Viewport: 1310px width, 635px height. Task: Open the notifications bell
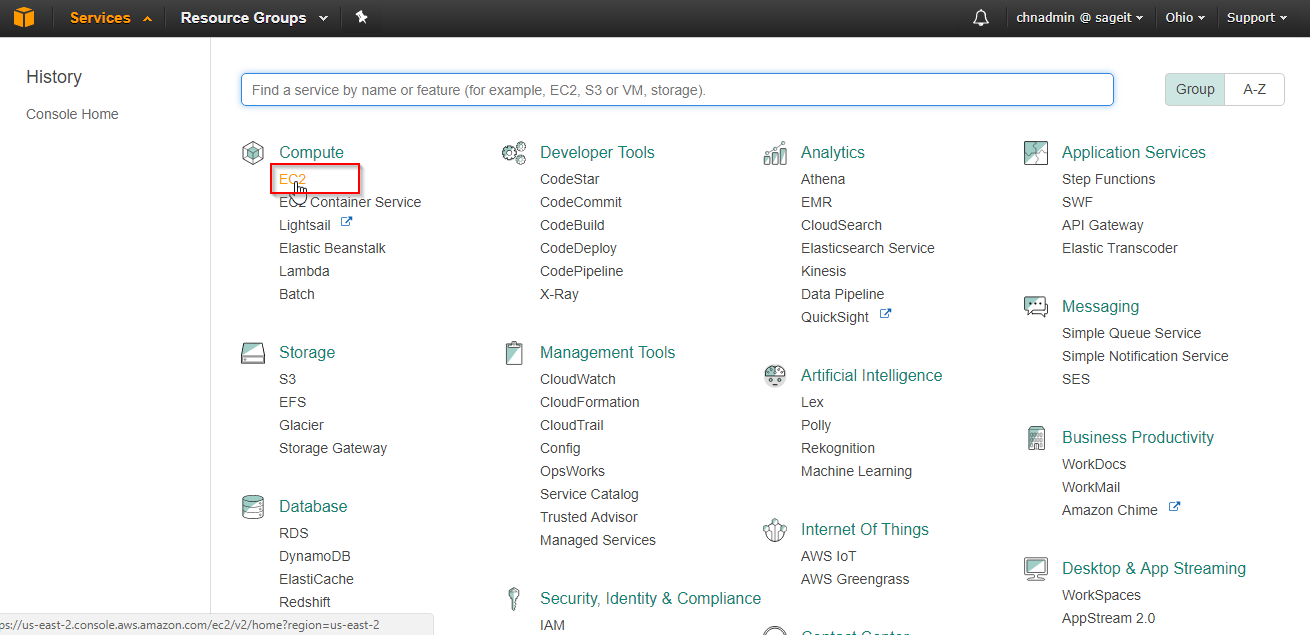981,18
